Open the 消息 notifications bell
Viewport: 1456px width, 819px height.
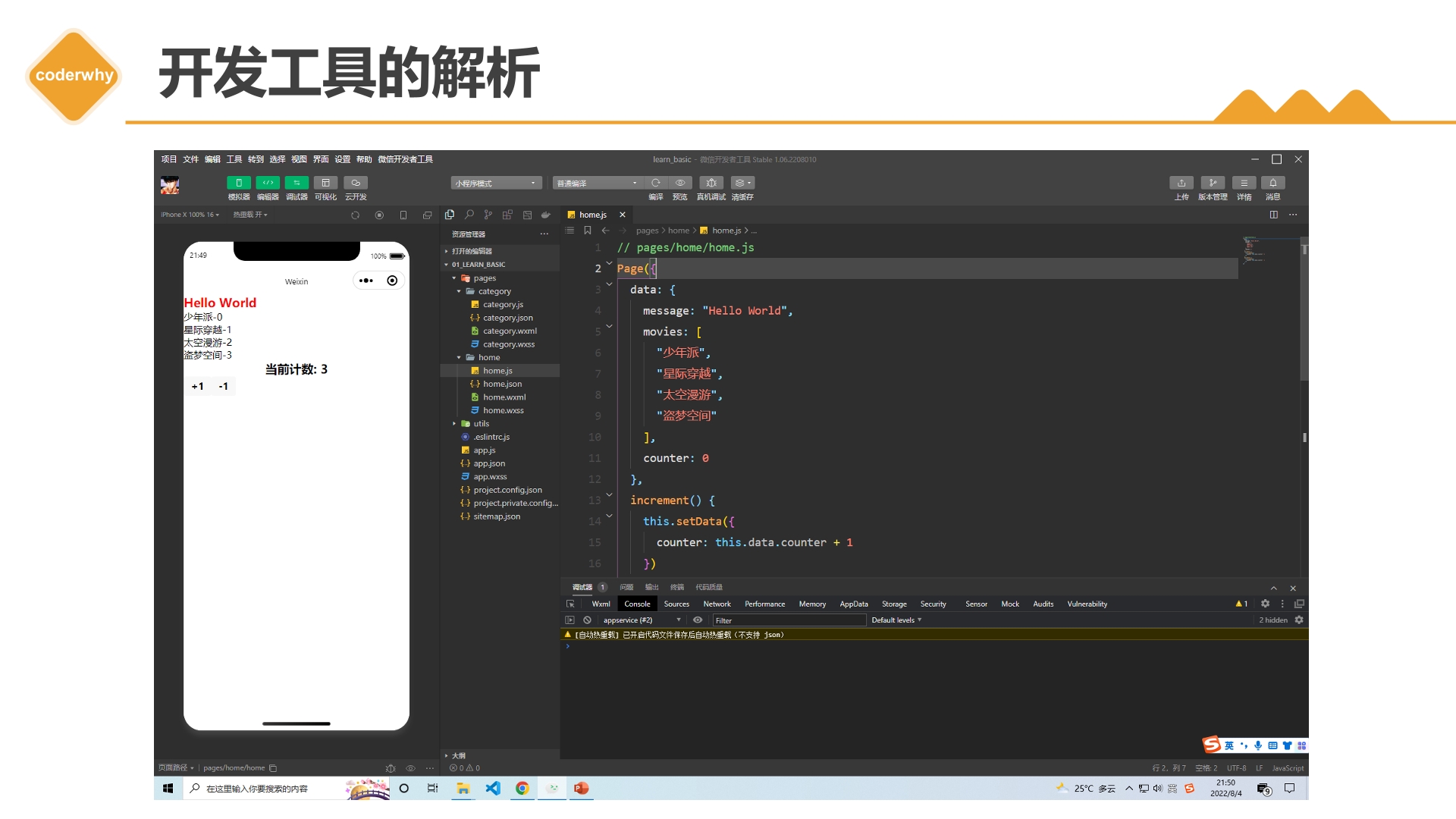point(1273,183)
